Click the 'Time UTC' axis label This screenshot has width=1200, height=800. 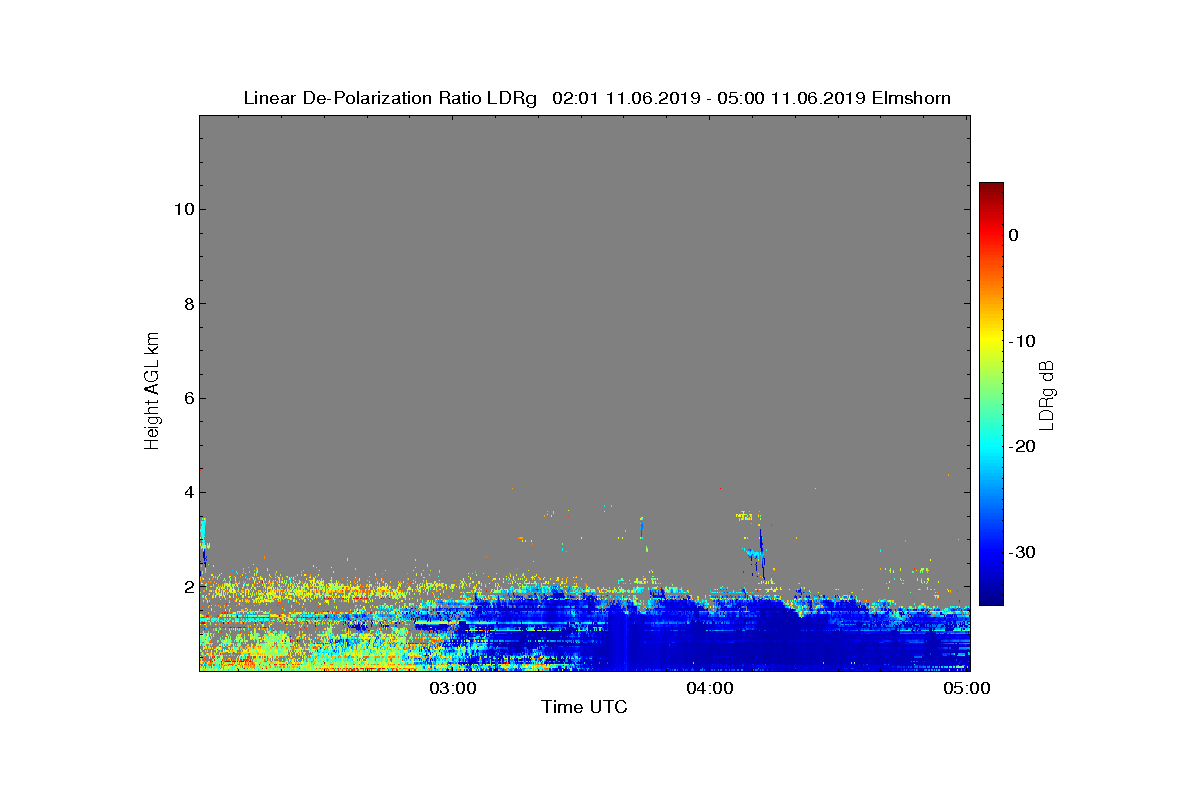584,707
